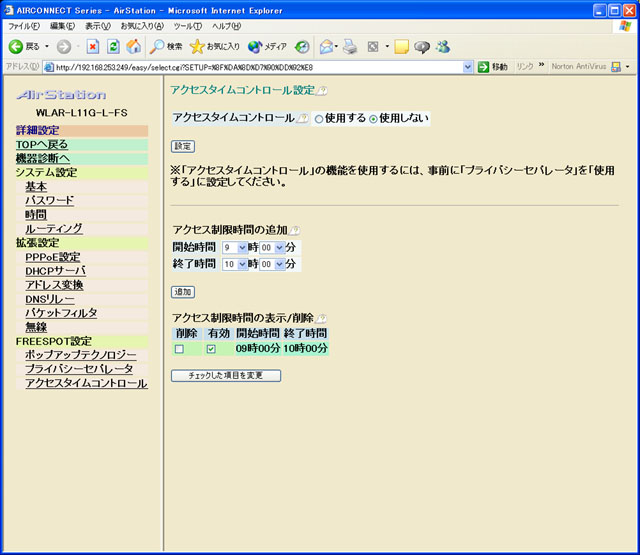Click the Messenger people icon

click(x=443, y=47)
